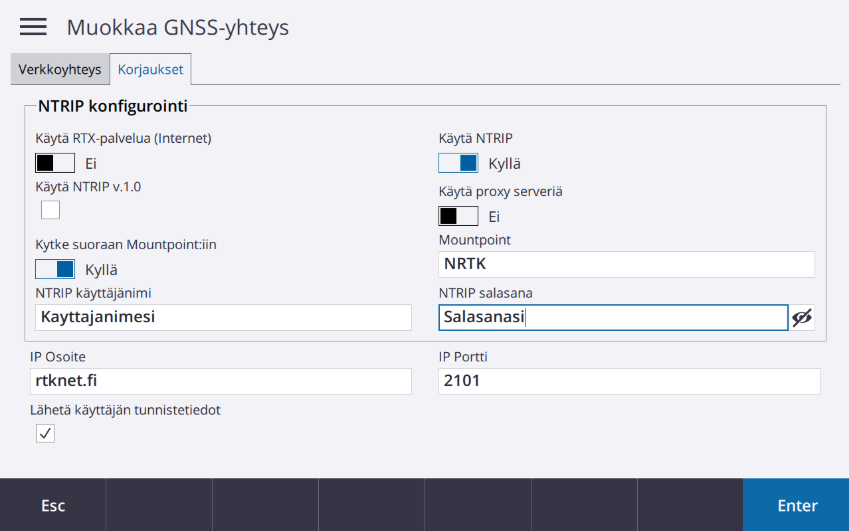Toggle the Käytä NTRIP switch
The image size is (849, 531).
458,163
